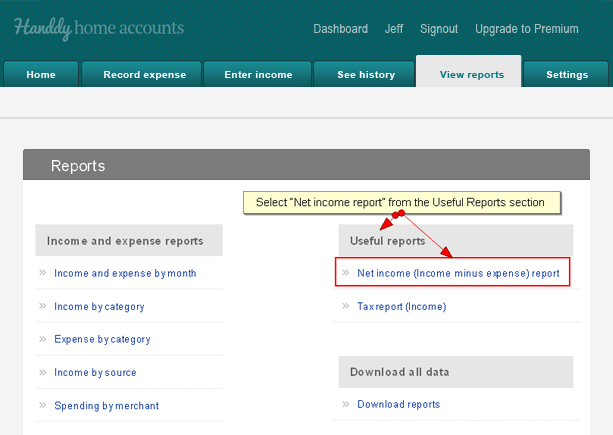This screenshot has width=613, height=435.
Task: Click chevron icon beside Download reports
Action: click(346, 404)
